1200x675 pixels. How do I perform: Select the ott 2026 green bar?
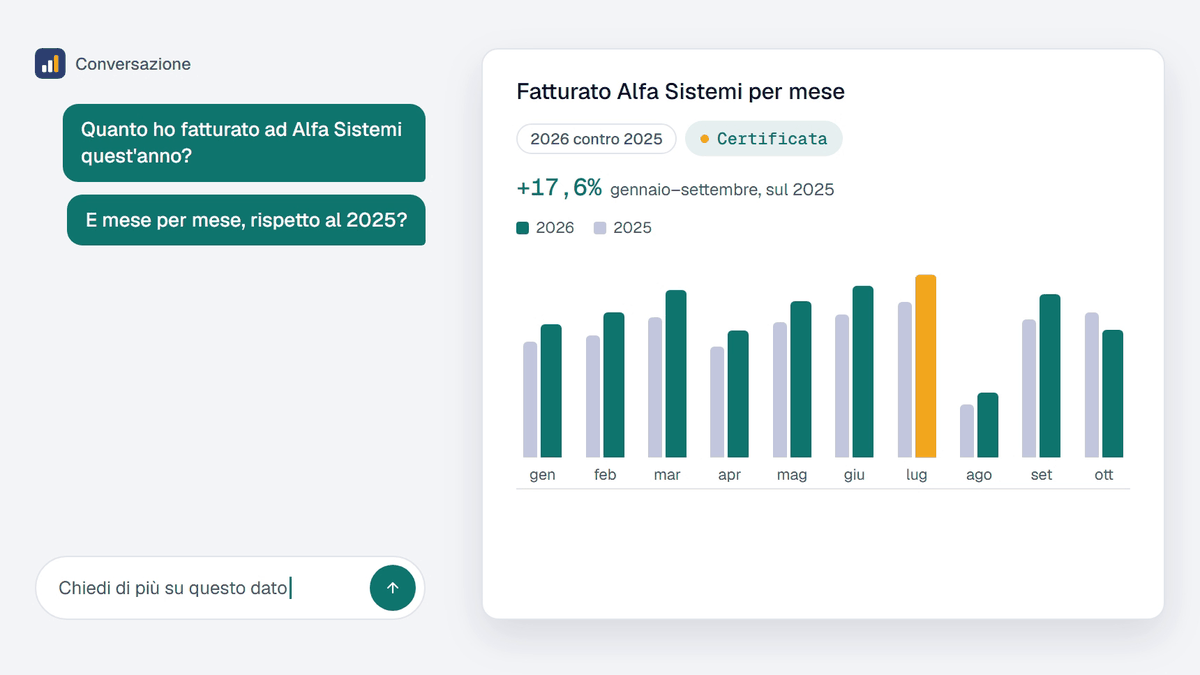[x=1112, y=394]
